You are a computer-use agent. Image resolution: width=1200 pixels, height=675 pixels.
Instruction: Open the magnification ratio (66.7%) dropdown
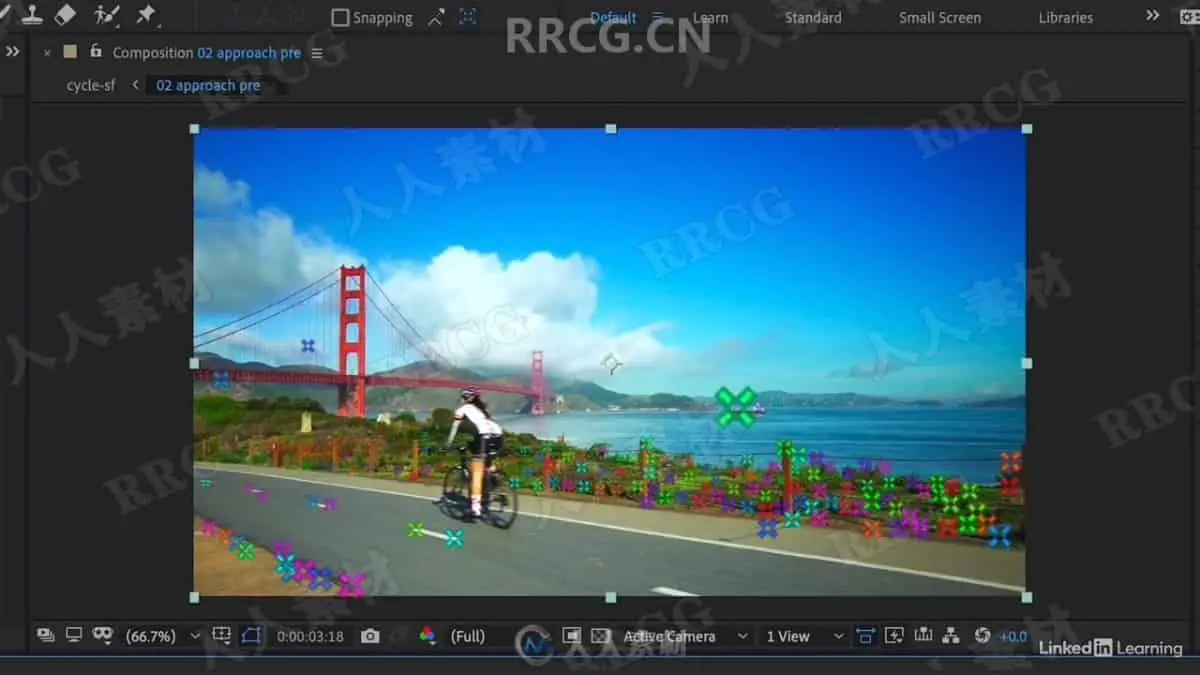click(x=163, y=636)
